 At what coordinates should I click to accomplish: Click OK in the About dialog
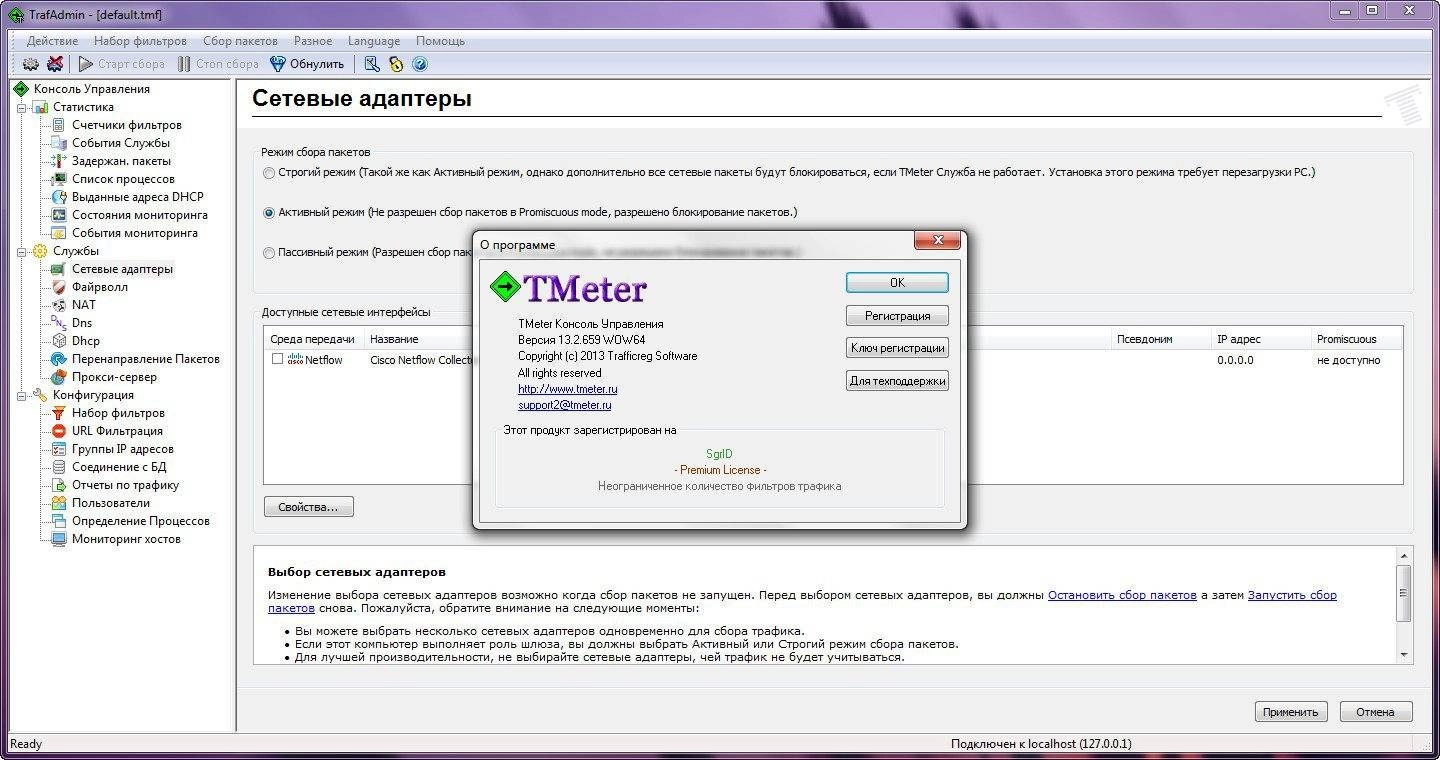coord(897,283)
